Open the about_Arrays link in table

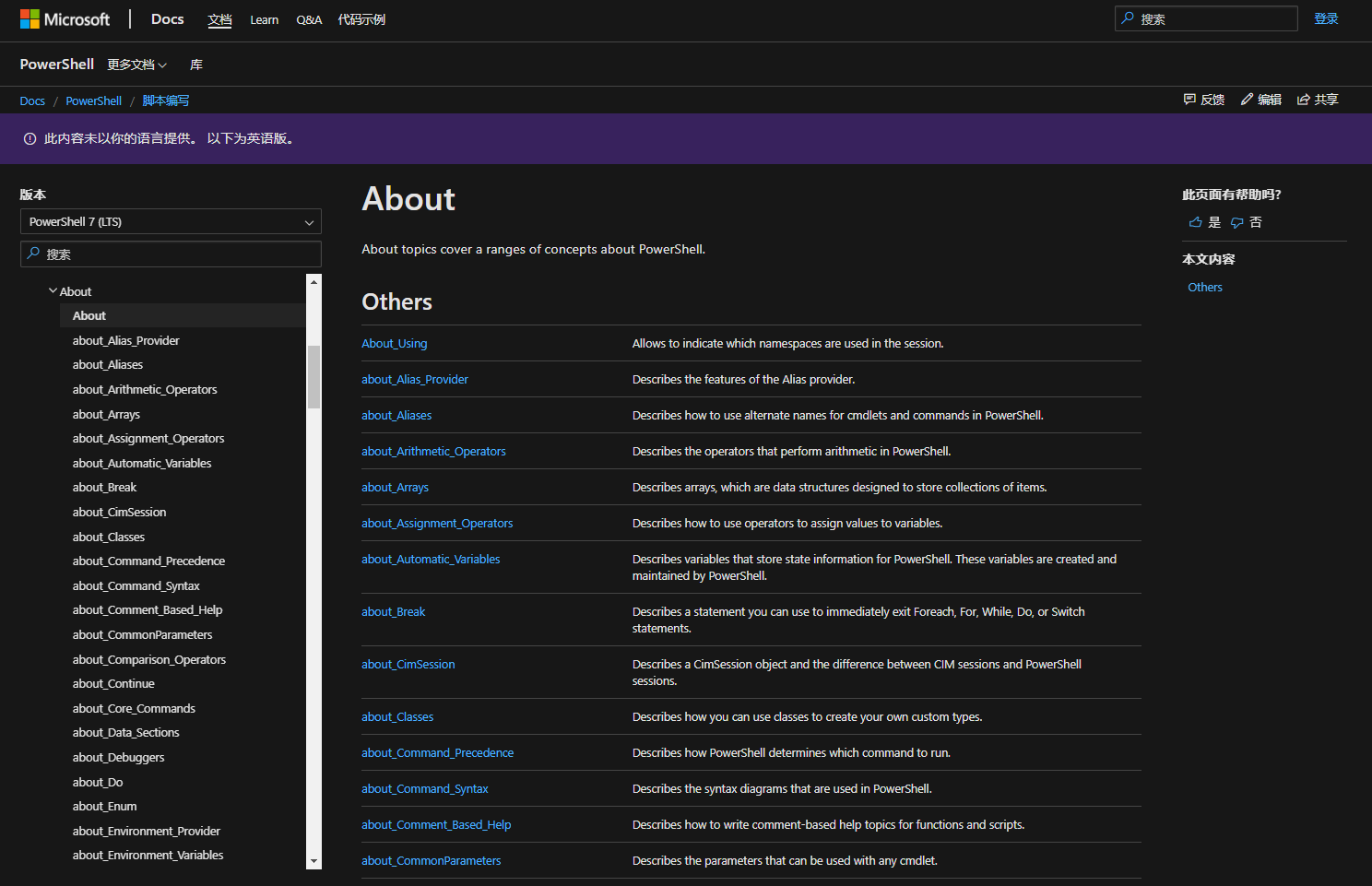[395, 487]
